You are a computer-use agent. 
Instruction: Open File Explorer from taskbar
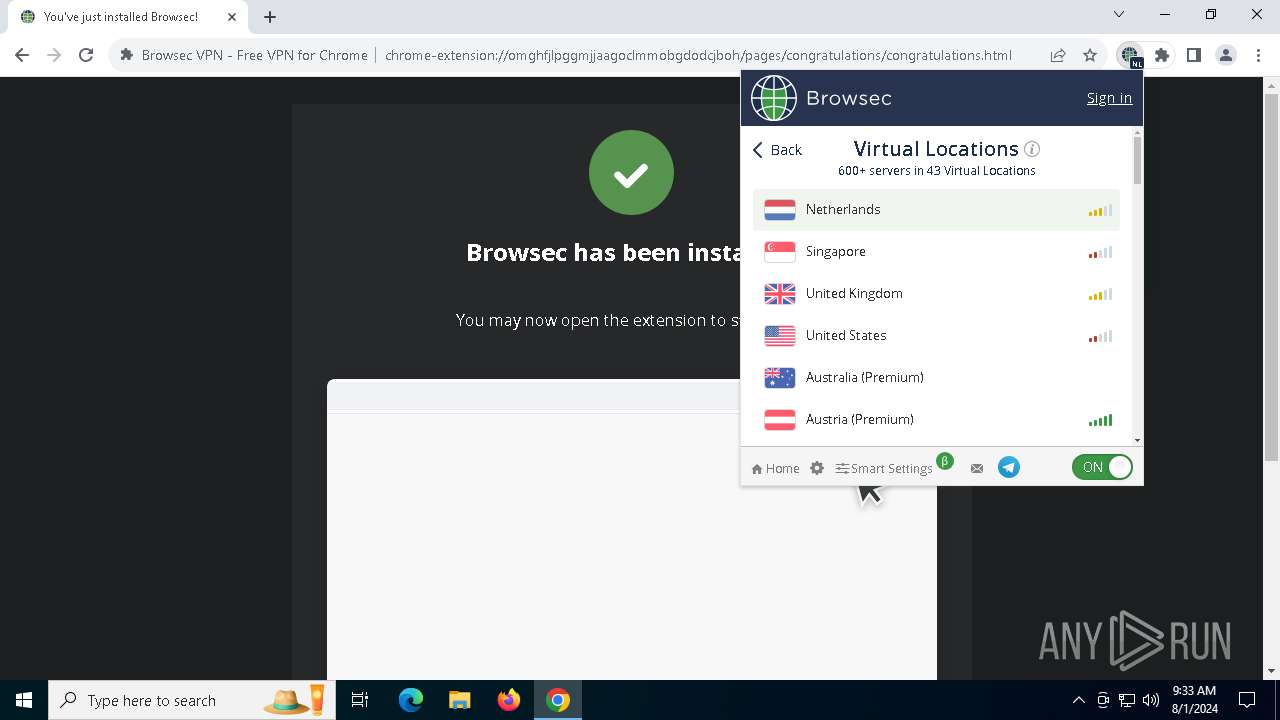pyautogui.click(x=459, y=700)
